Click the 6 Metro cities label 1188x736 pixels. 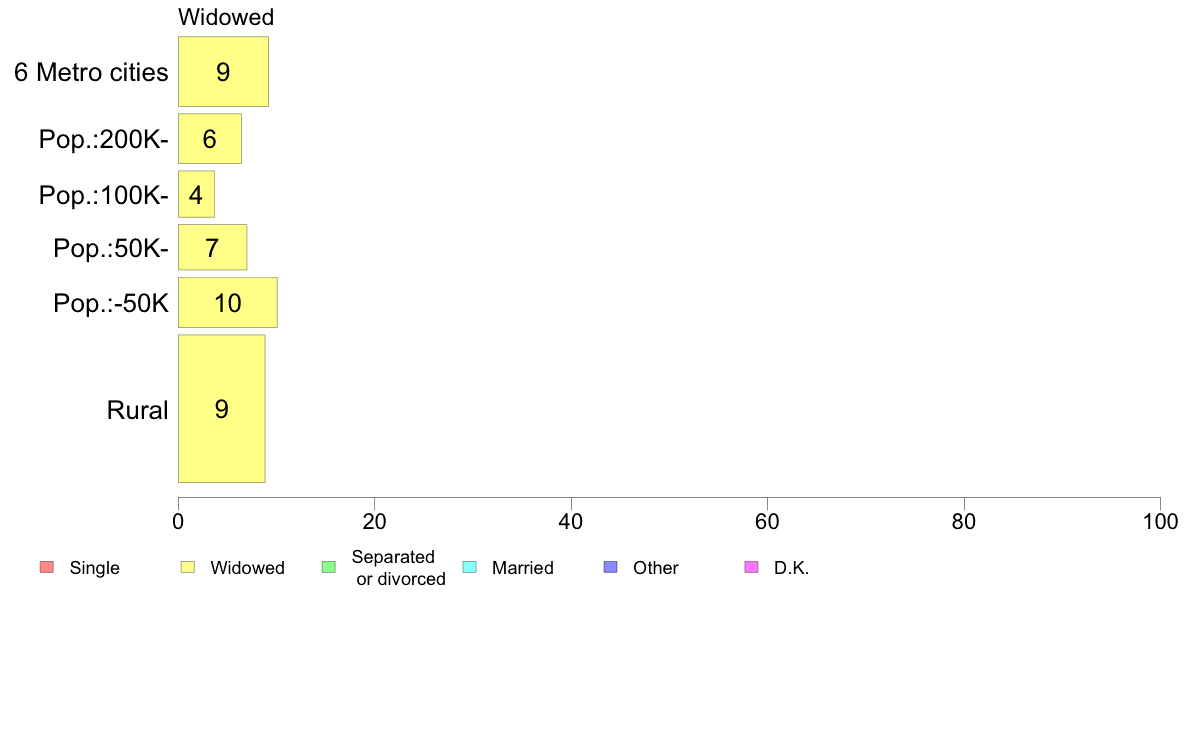click(x=91, y=72)
